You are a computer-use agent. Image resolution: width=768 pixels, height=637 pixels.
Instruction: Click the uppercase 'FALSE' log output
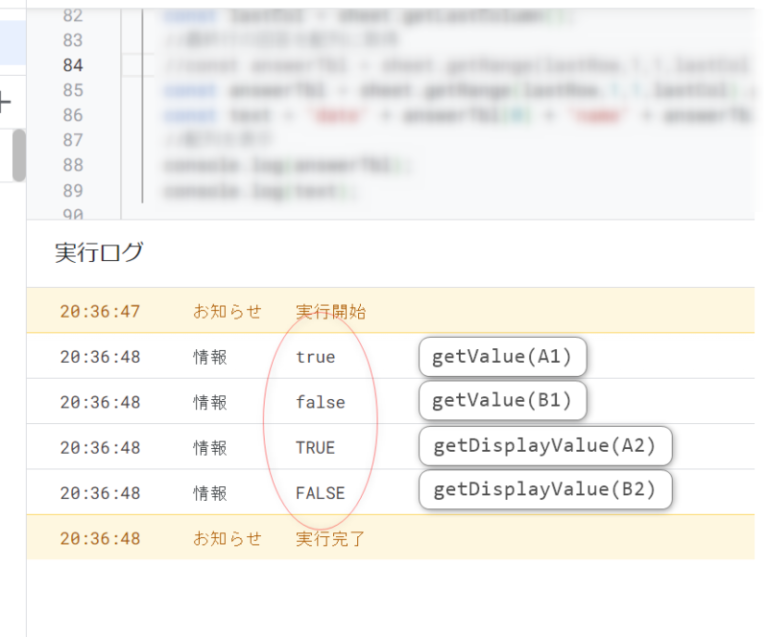(320, 493)
